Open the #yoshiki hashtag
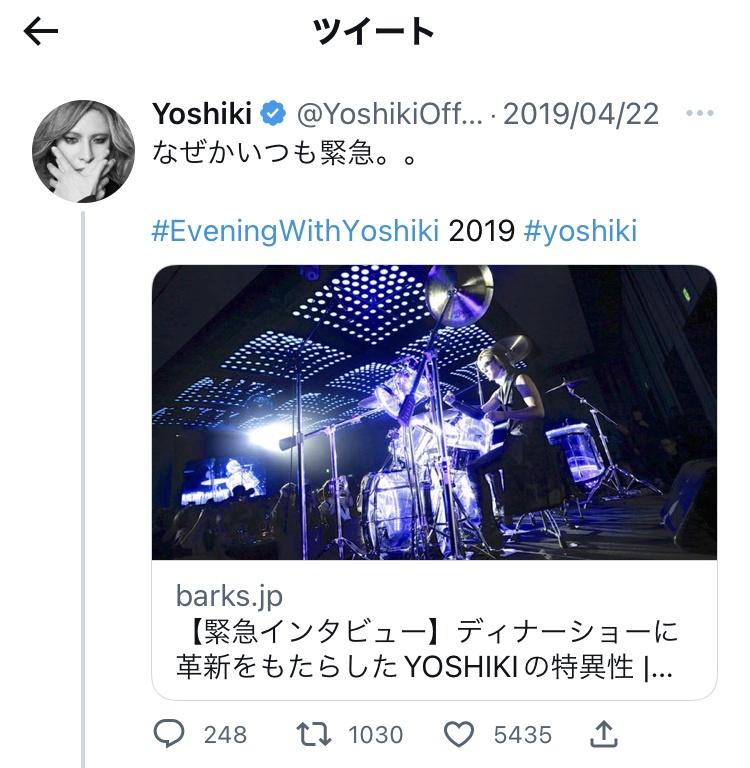The width and height of the screenshot is (750, 768). (581, 231)
